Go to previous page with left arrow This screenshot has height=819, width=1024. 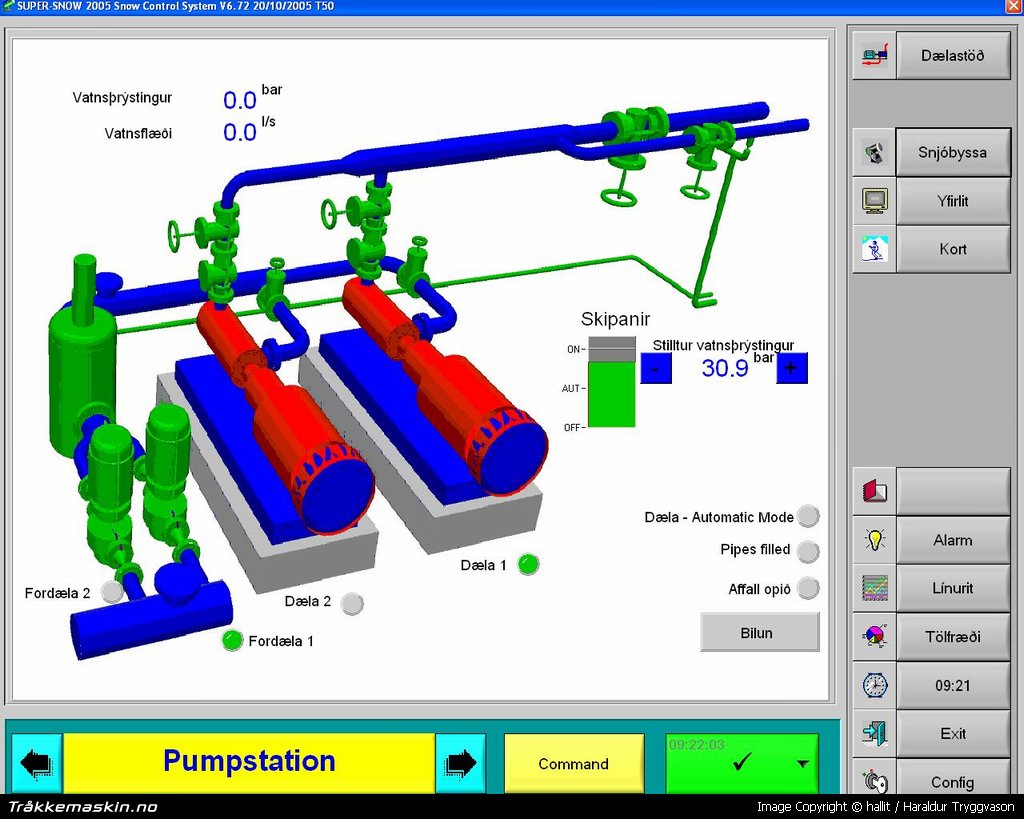pyautogui.click(x=36, y=764)
